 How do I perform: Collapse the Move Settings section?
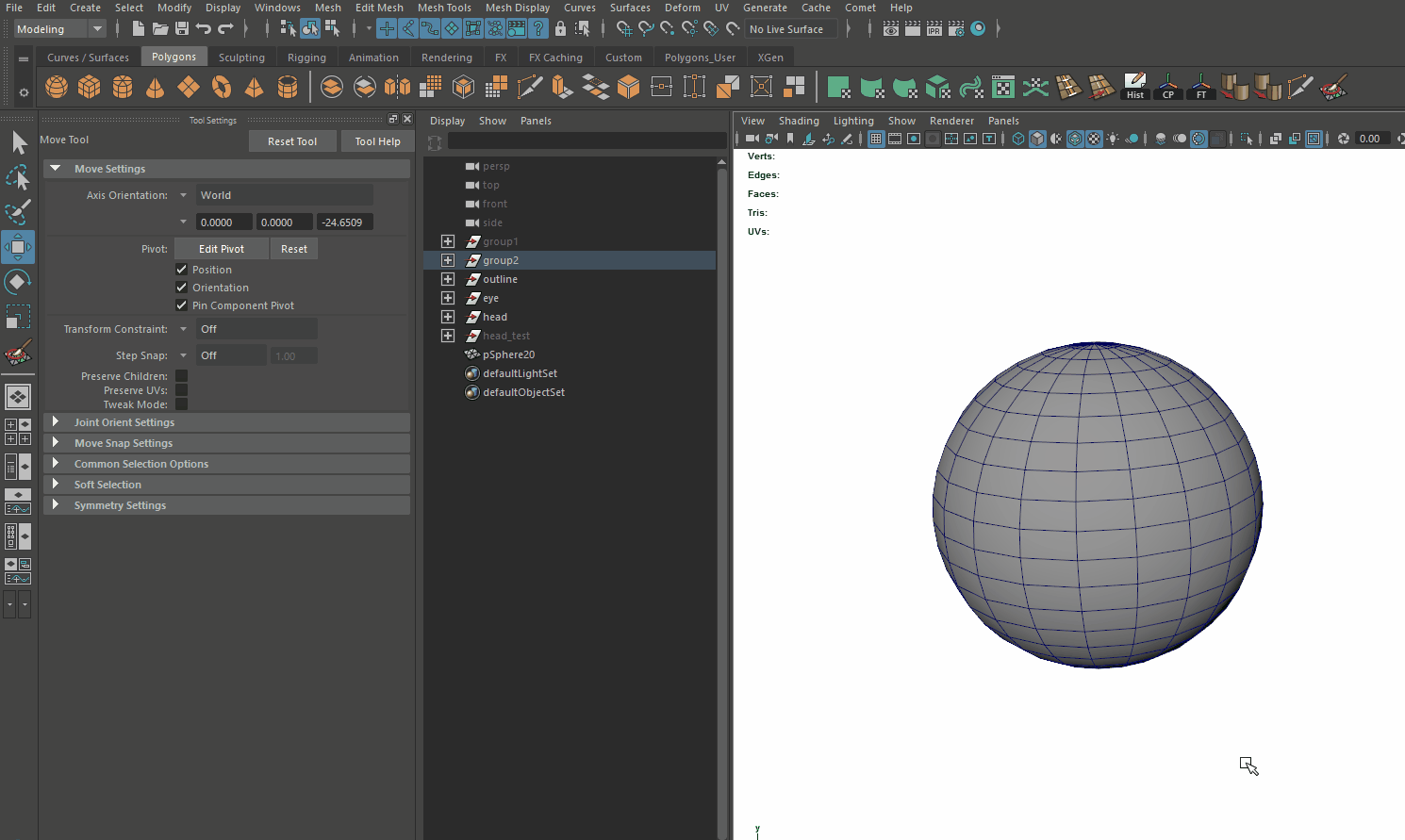[x=55, y=169]
